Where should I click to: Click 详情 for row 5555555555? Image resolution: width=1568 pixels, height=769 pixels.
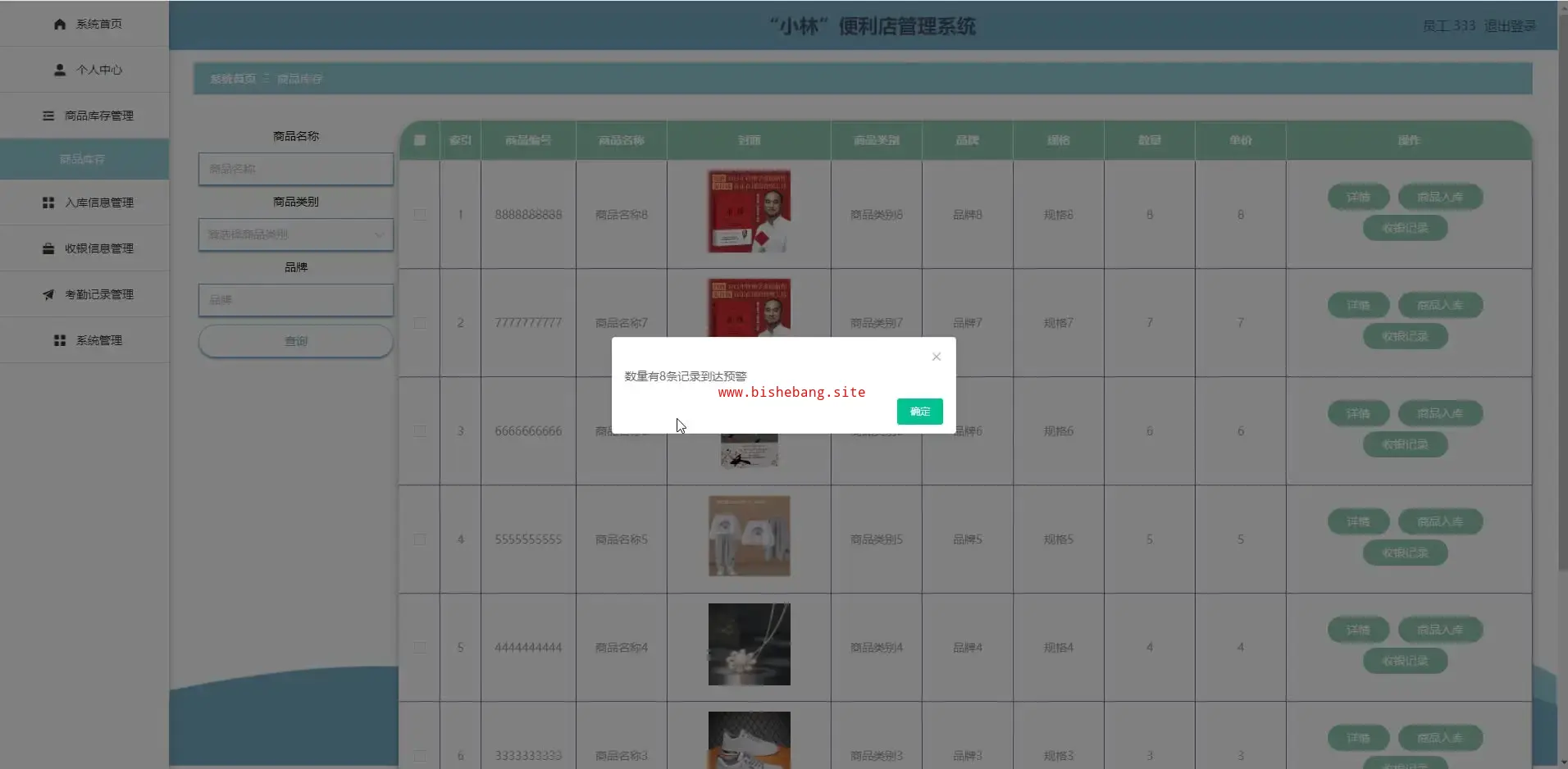point(1358,521)
